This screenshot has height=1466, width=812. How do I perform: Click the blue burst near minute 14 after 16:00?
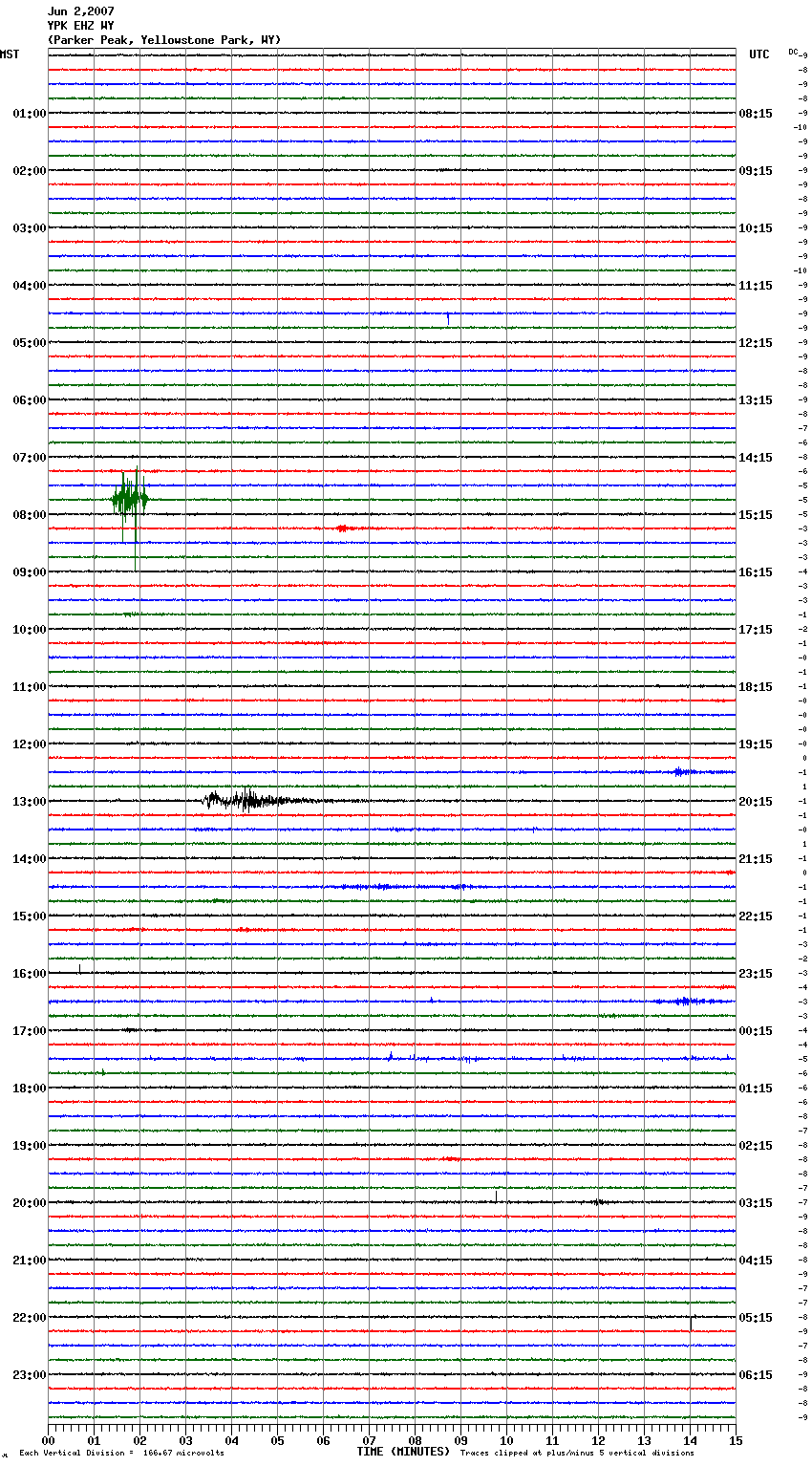(686, 1002)
